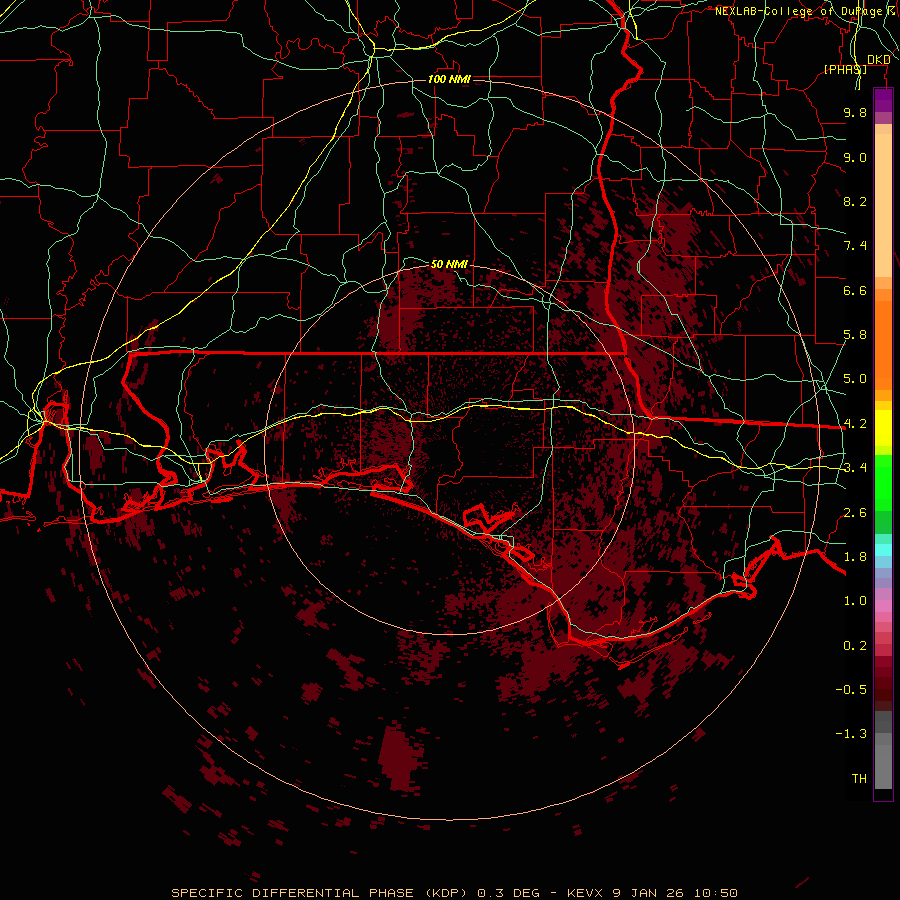Pick the orange segment of the color bar
Image resolution: width=900 pixels, height=900 pixels.
pos(883,345)
